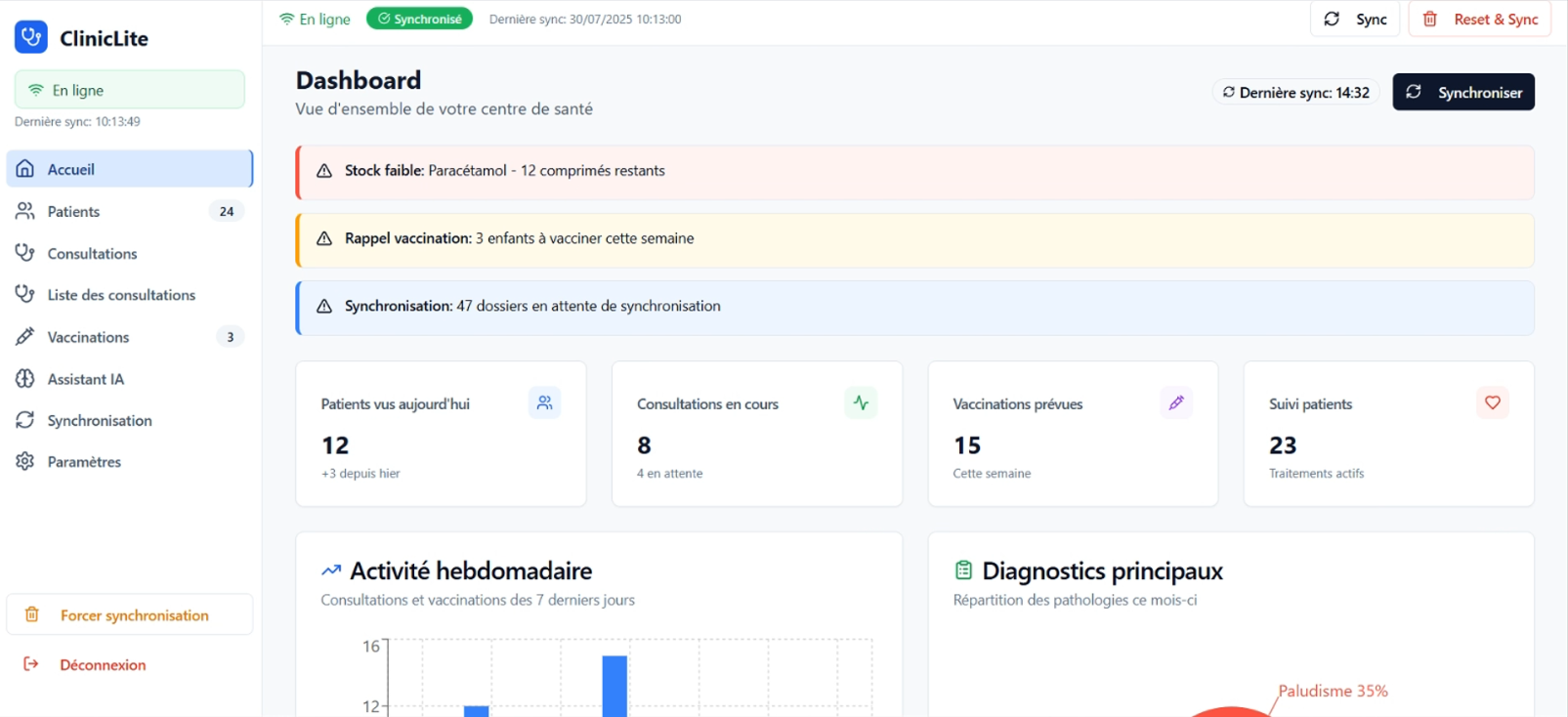Viewport: 1568px width, 717px height.
Task: Click the warning icon on Stock faible alert
Action: click(324, 171)
